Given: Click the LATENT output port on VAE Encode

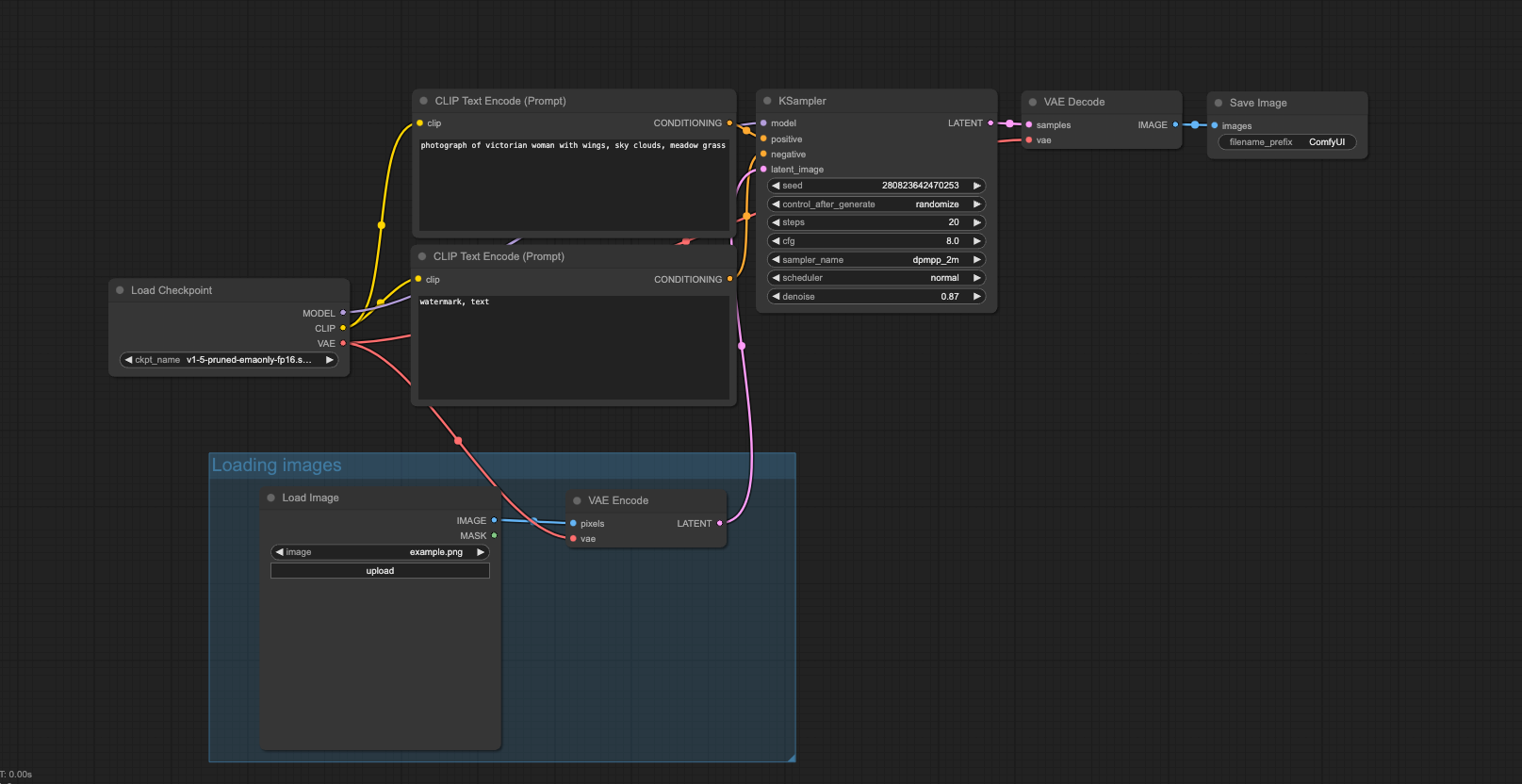Looking at the screenshot, I should (720, 523).
